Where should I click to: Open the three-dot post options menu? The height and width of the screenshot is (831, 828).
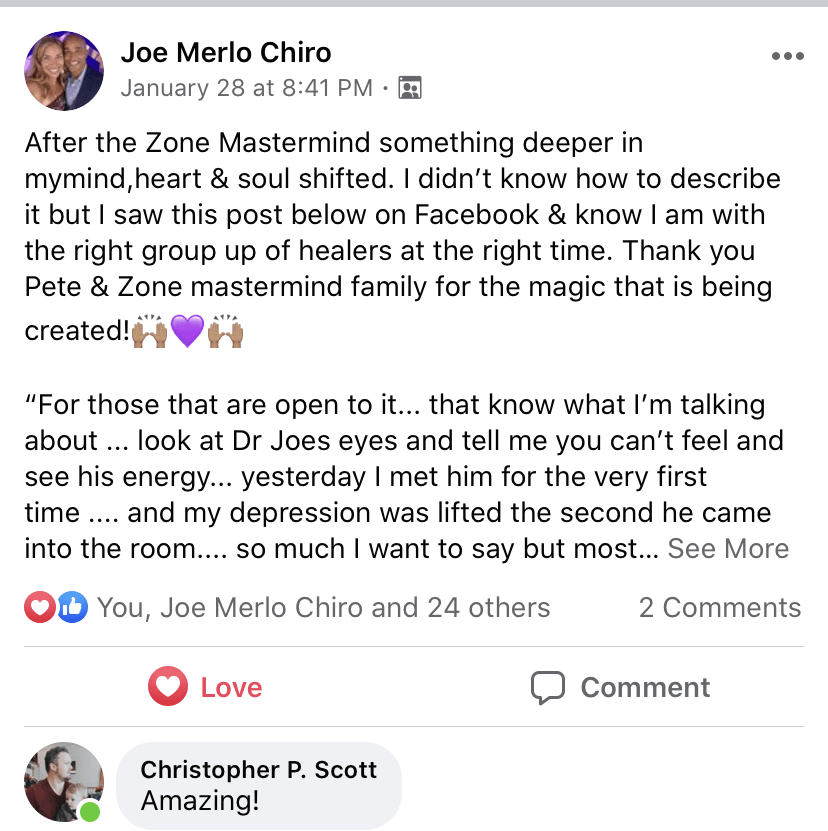[787, 57]
